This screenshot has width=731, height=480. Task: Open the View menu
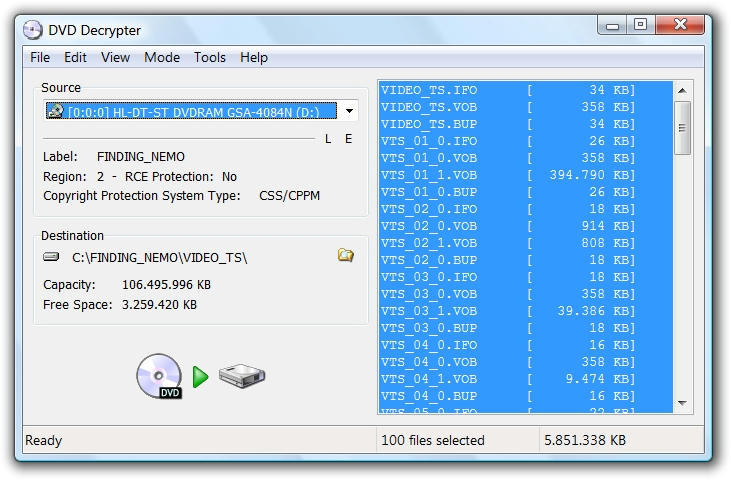(115, 57)
